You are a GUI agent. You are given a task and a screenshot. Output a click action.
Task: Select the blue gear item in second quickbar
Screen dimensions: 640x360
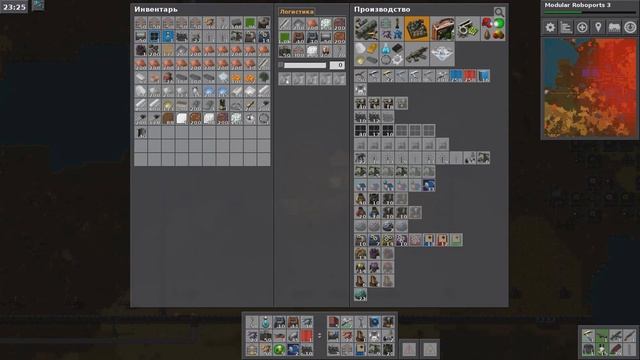pyautogui.click(x=374, y=322)
